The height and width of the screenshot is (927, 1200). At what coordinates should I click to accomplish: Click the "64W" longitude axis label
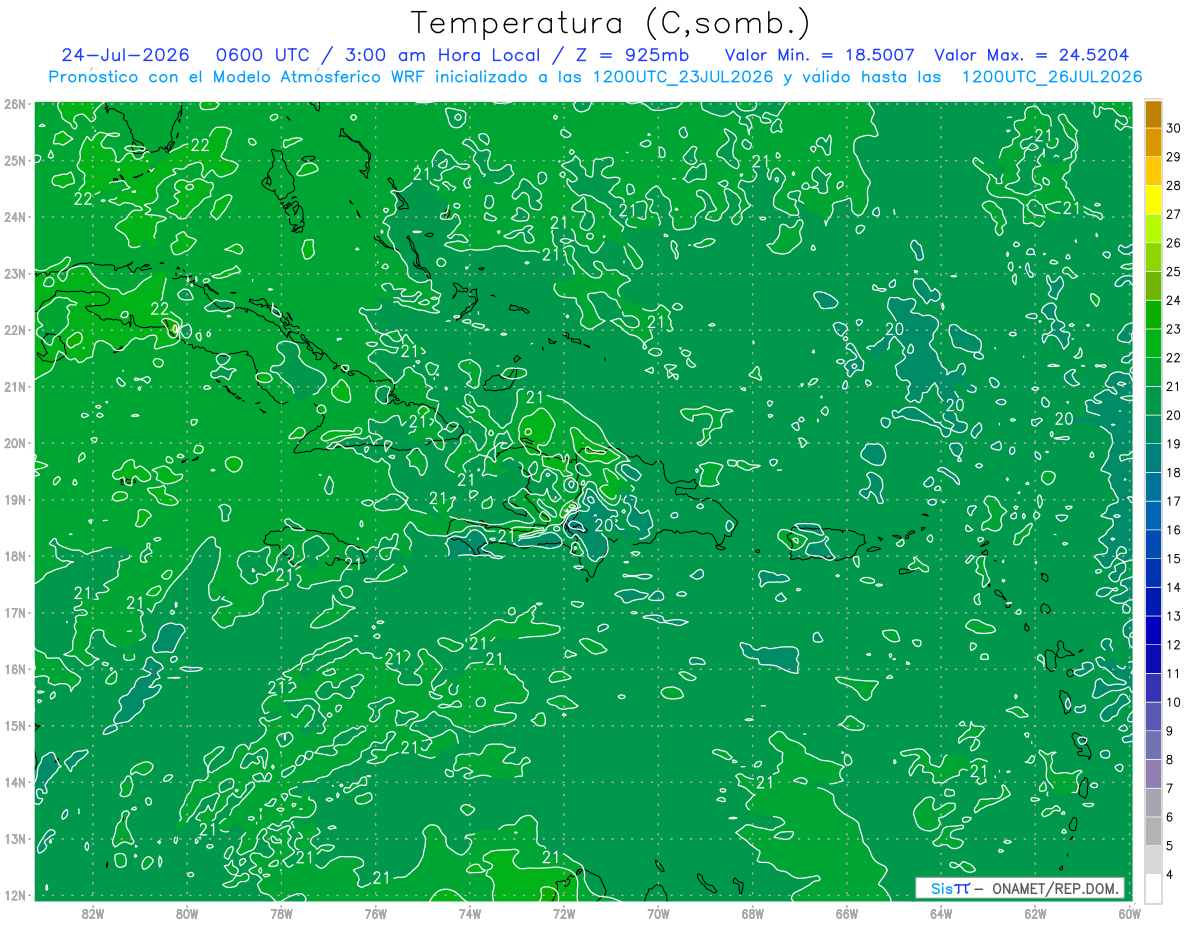click(941, 913)
